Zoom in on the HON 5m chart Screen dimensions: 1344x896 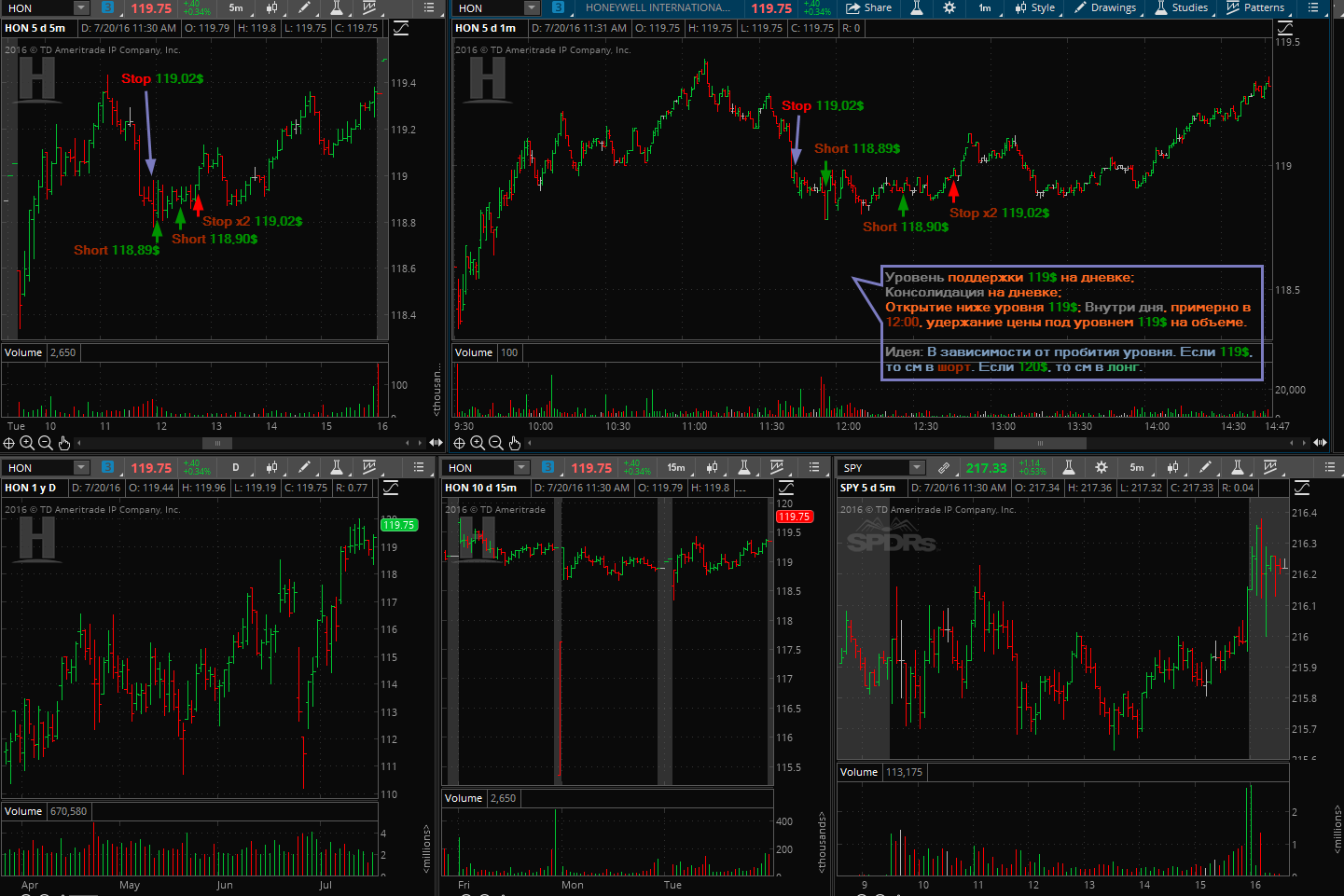[x=27, y=443]
